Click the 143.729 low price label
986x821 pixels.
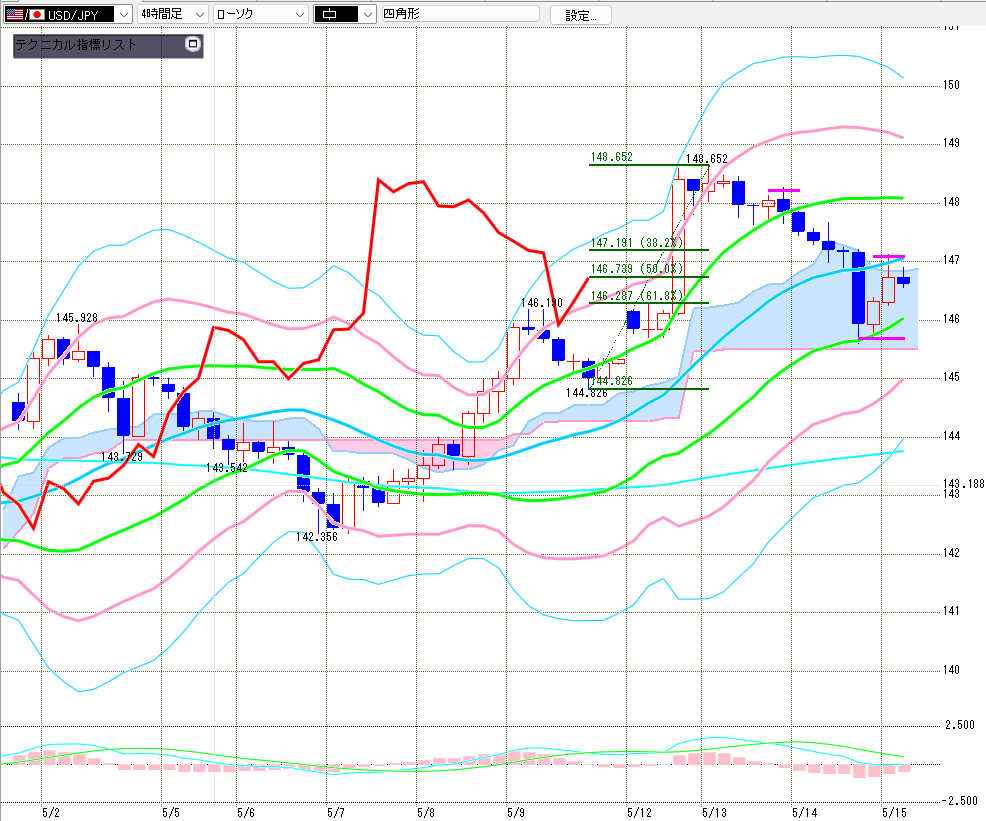[x=122, y=457]
